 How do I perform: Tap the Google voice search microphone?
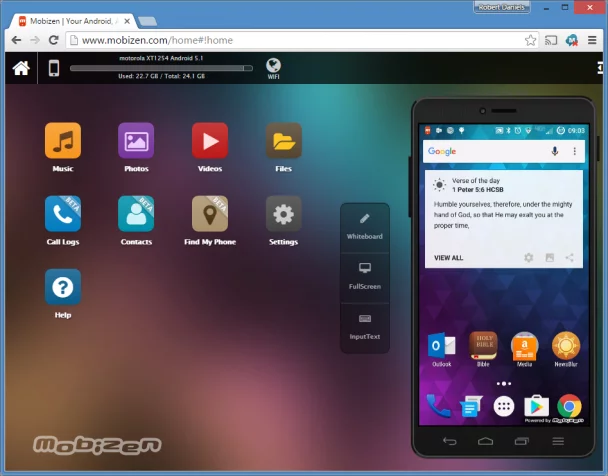tap(555, 151)
